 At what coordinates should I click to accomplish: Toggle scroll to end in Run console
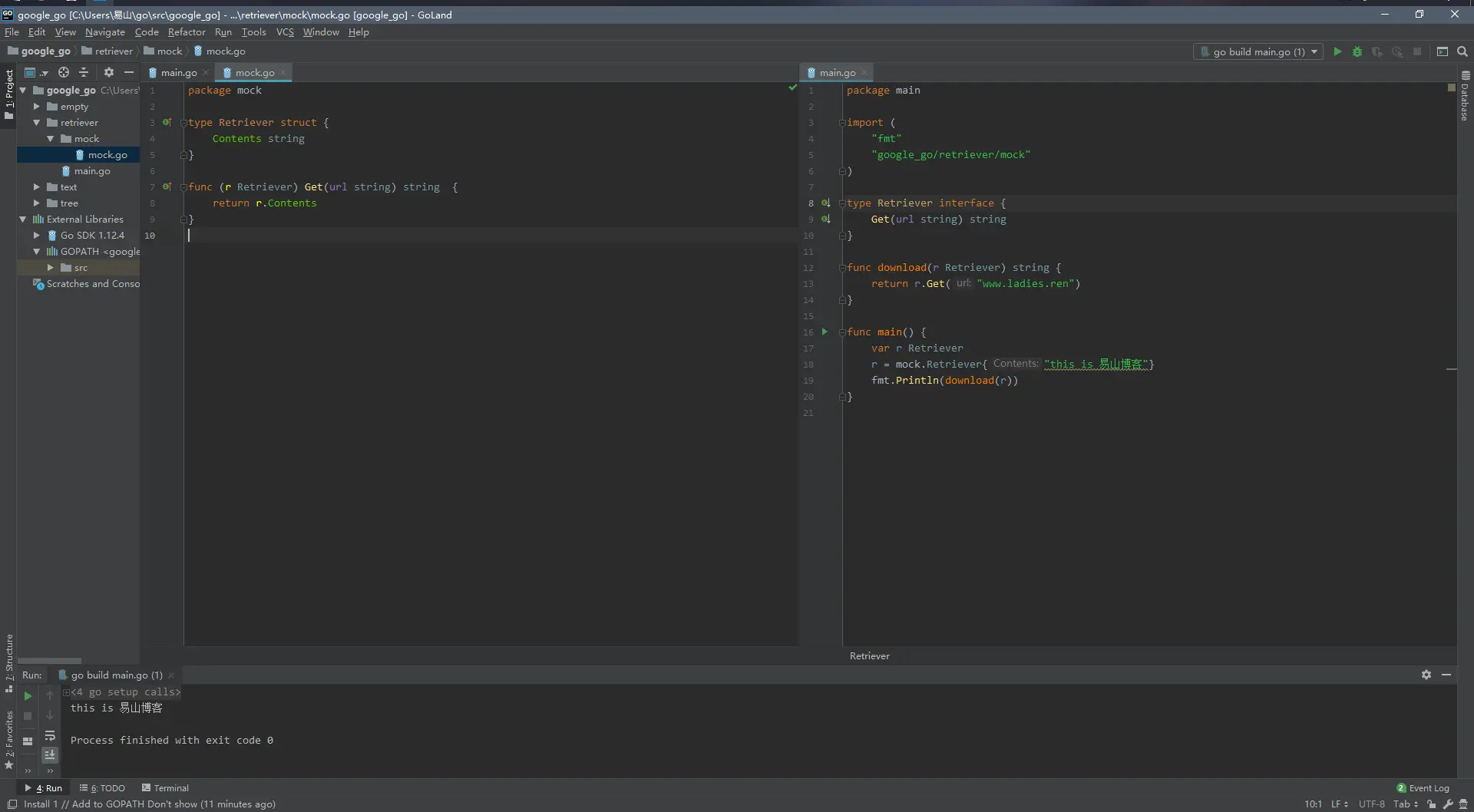[50, 755]
